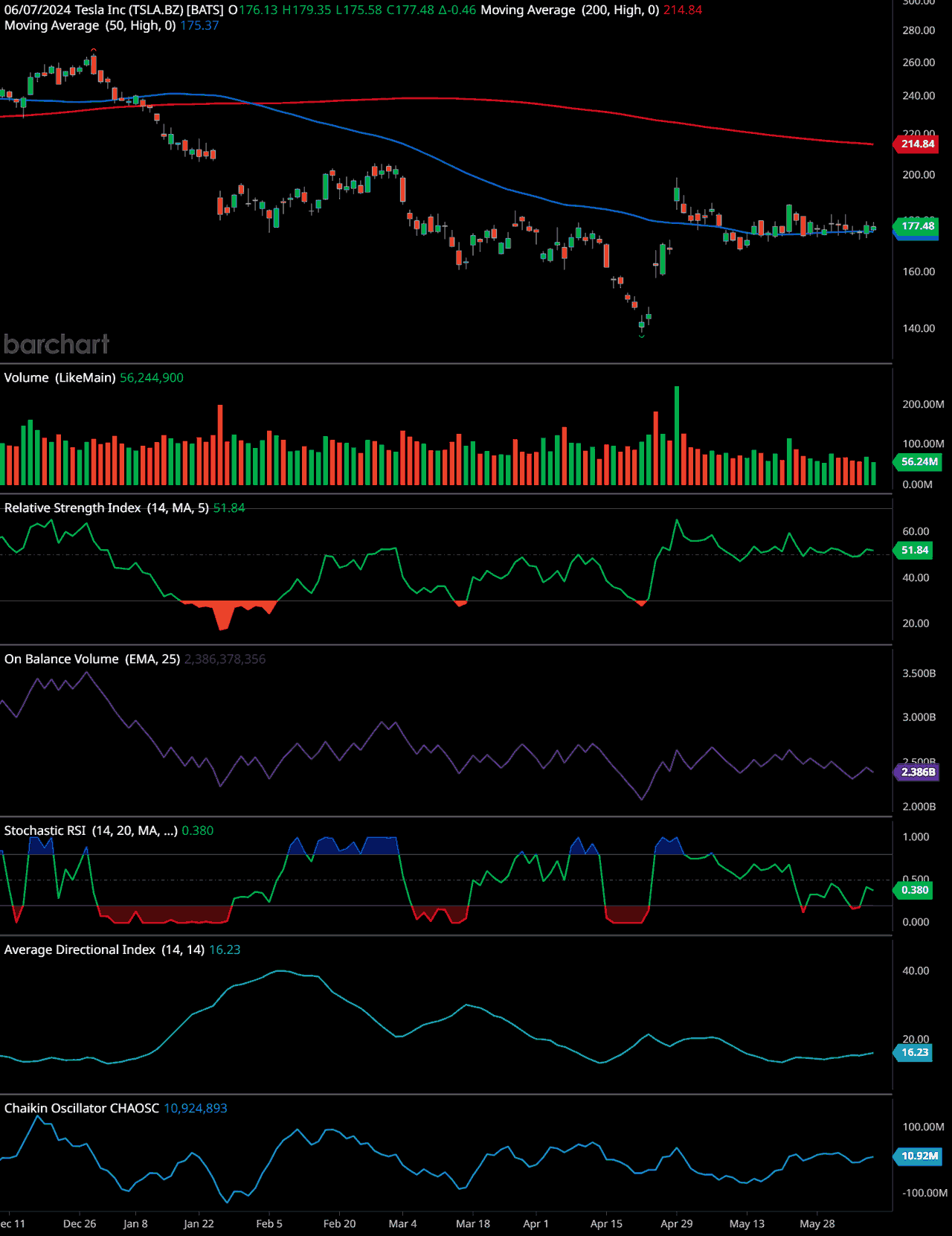Select the Moving Average (200, High, 0) label

pos(570,10)
